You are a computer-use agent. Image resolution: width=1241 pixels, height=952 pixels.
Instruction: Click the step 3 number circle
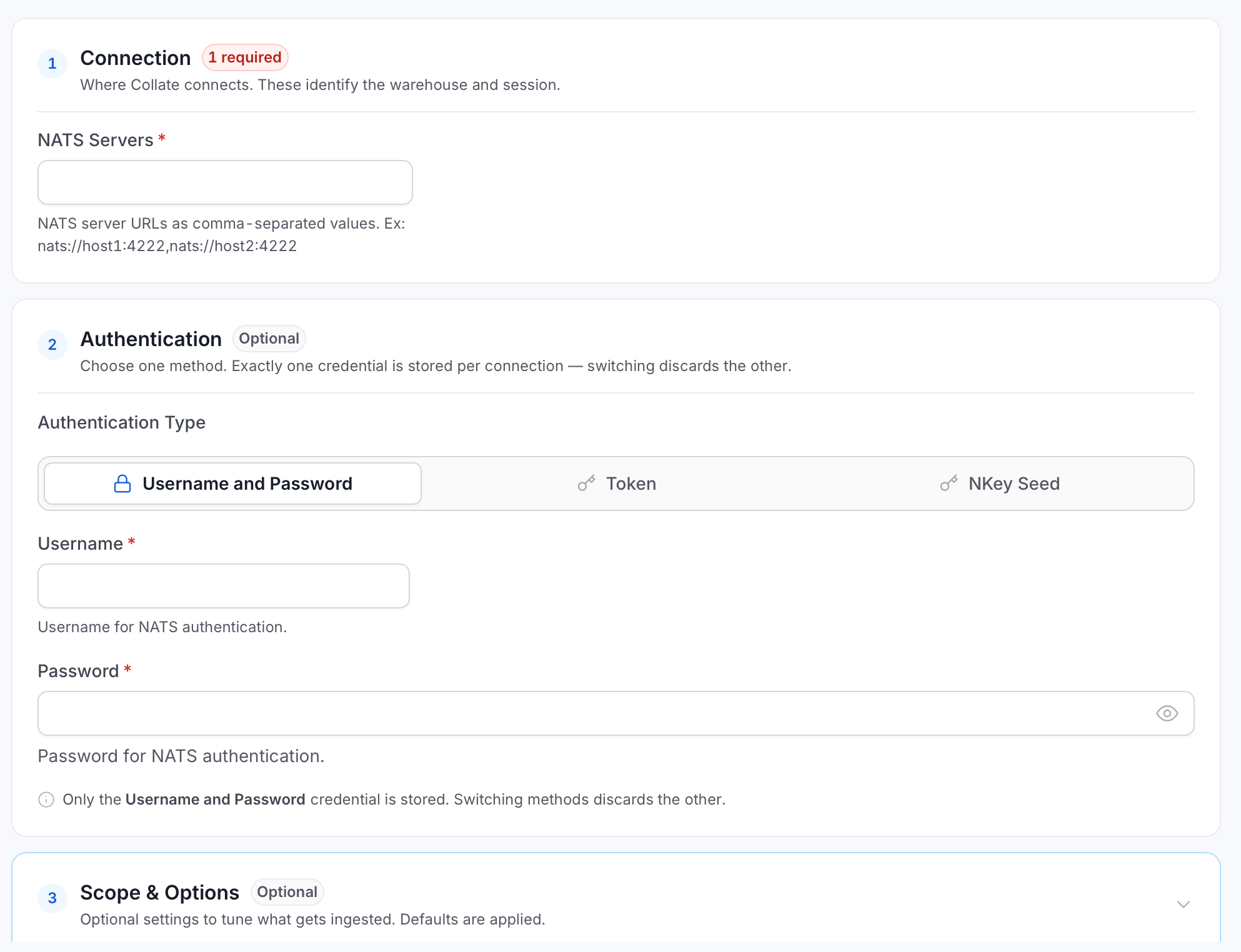point(52,898)
